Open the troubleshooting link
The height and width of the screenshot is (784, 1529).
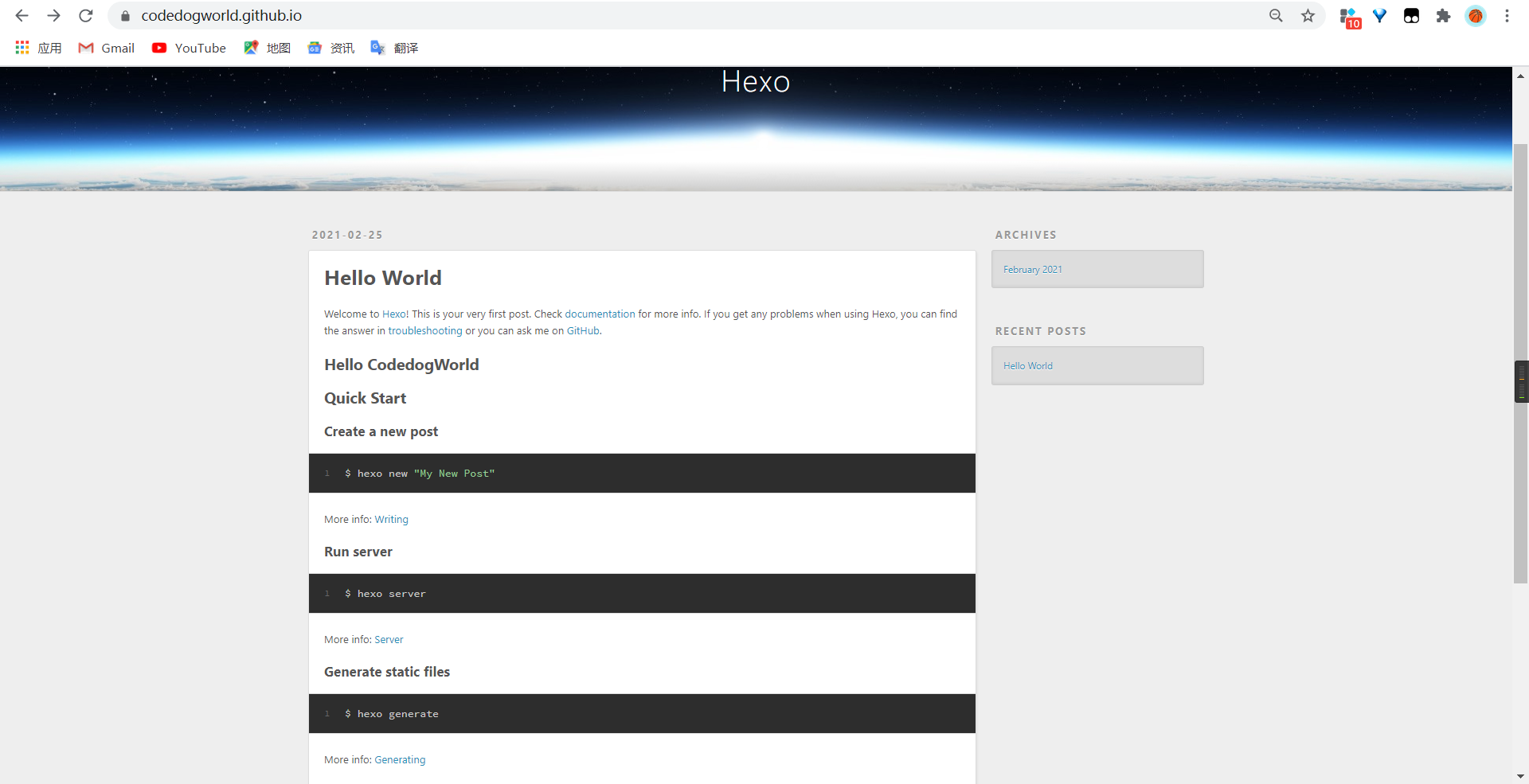pos(424,331)
